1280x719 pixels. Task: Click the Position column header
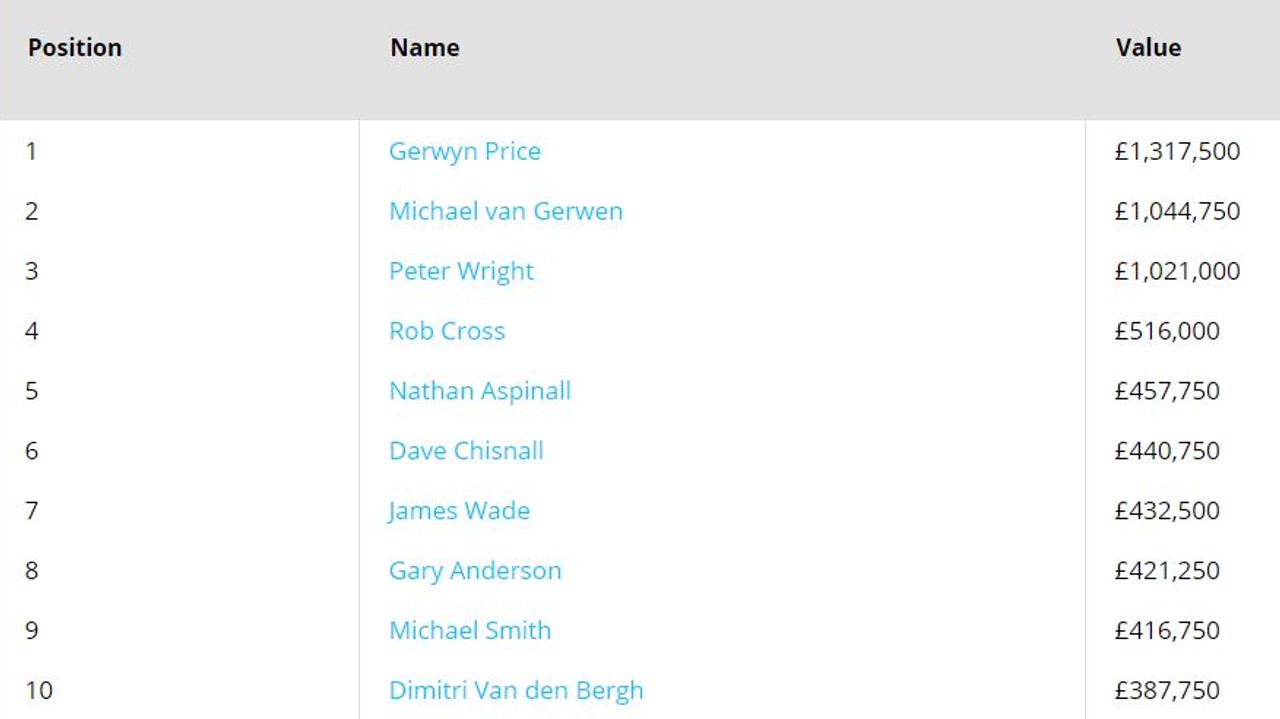pyautogui.click(x=75, y=48)
